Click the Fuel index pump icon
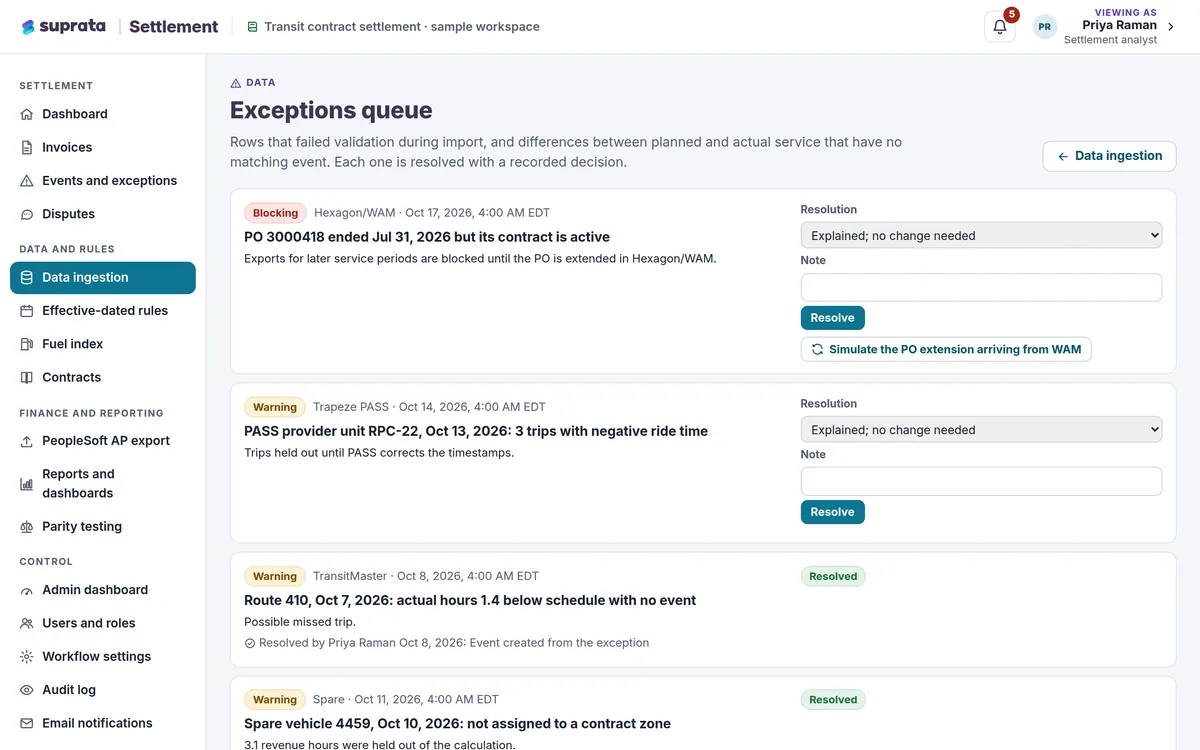 pos(27,344)
